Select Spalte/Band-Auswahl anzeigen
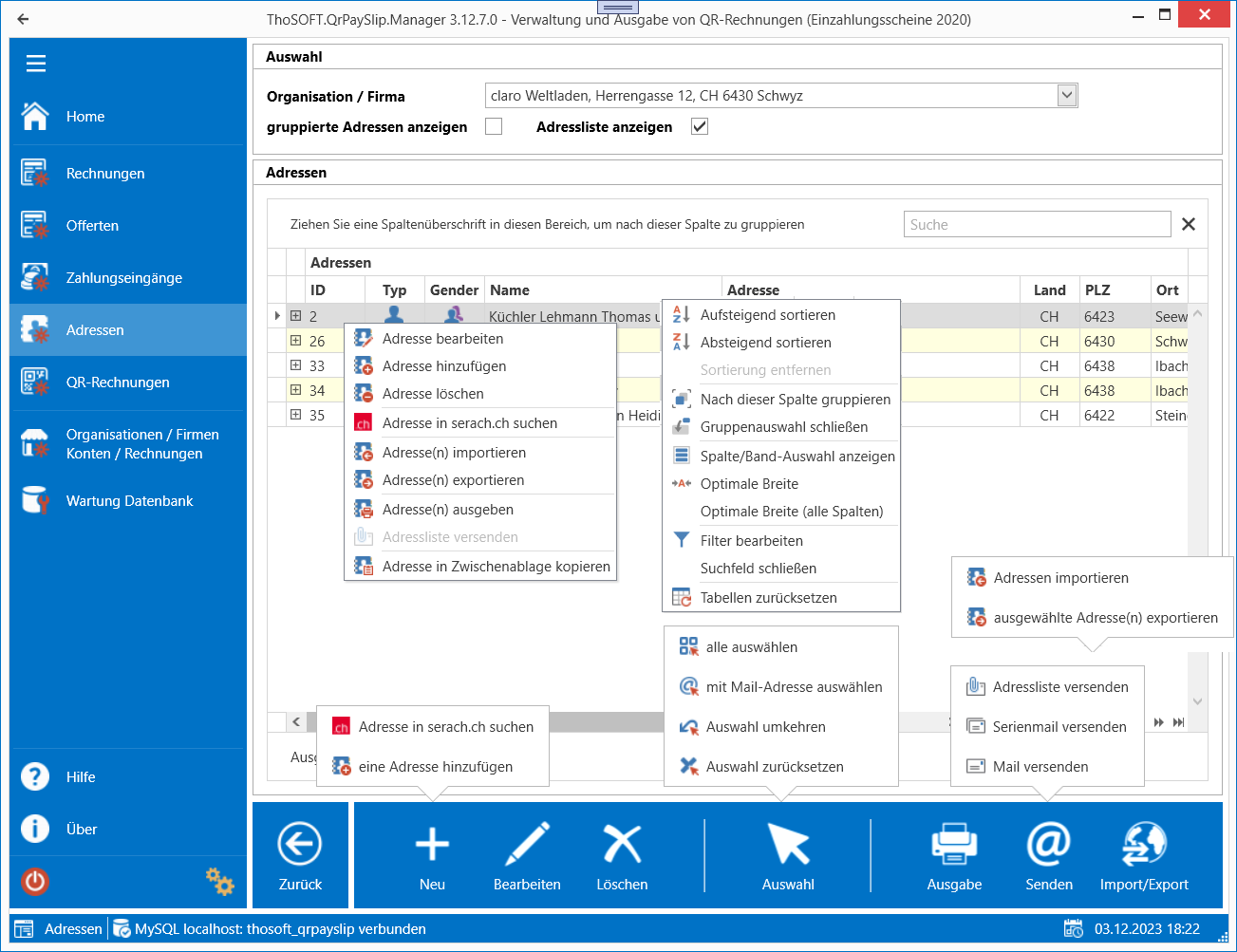Image resolution: width=1237 pixels, height=952 pixels. (780, 457)
